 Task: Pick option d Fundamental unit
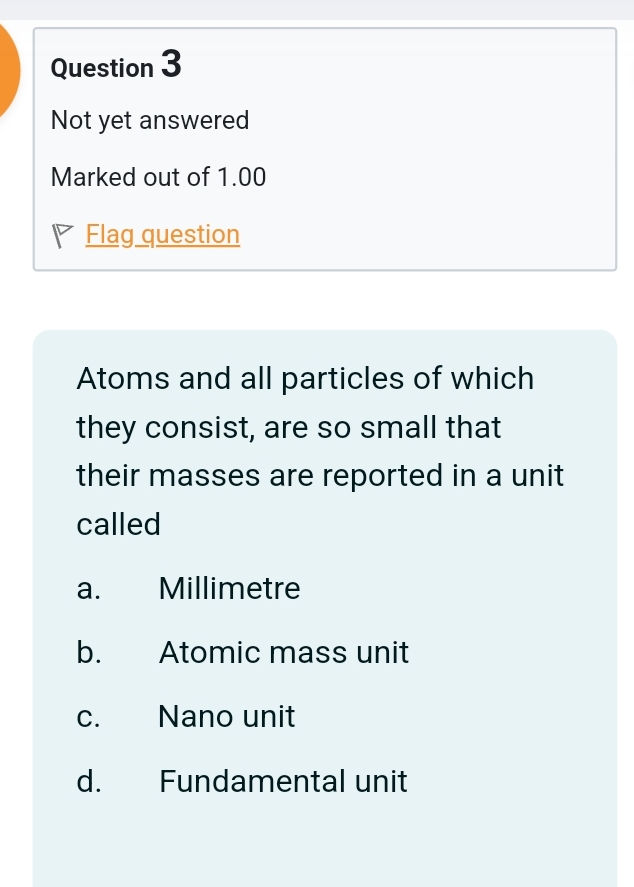[x=283, y=781]
